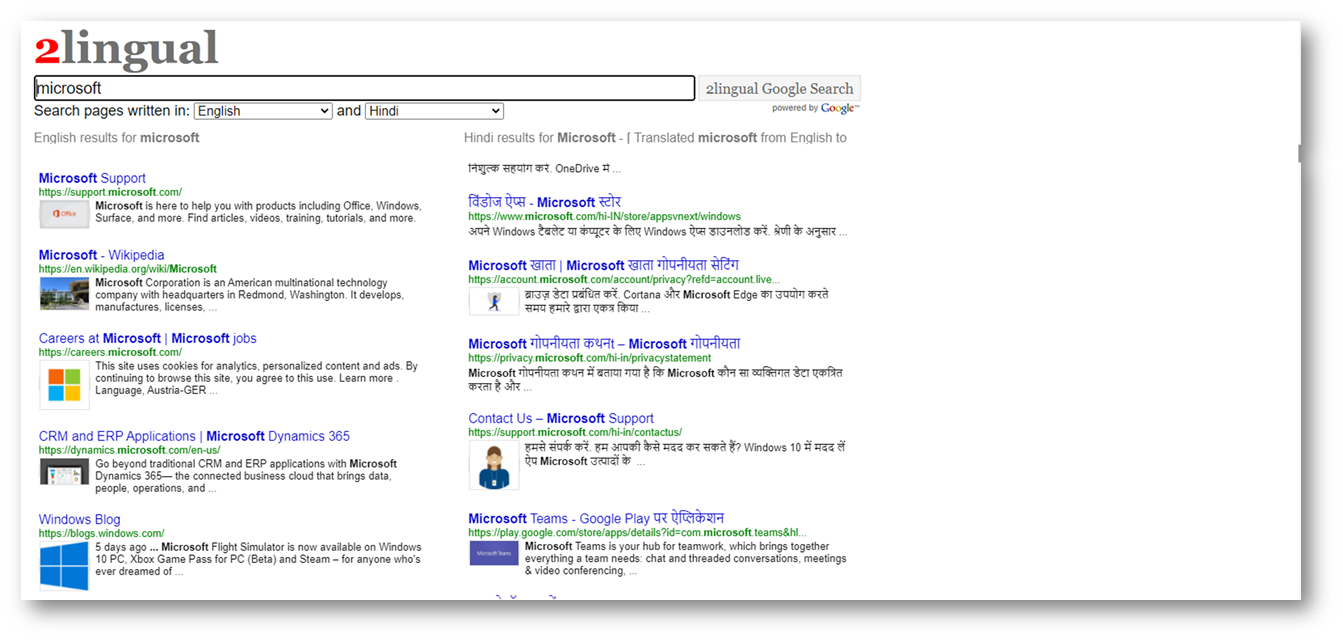The image size is (1343, 642).
Task: Click the Dynamics 365 screenshot thumbnail
Action: [x=64, y=472]
